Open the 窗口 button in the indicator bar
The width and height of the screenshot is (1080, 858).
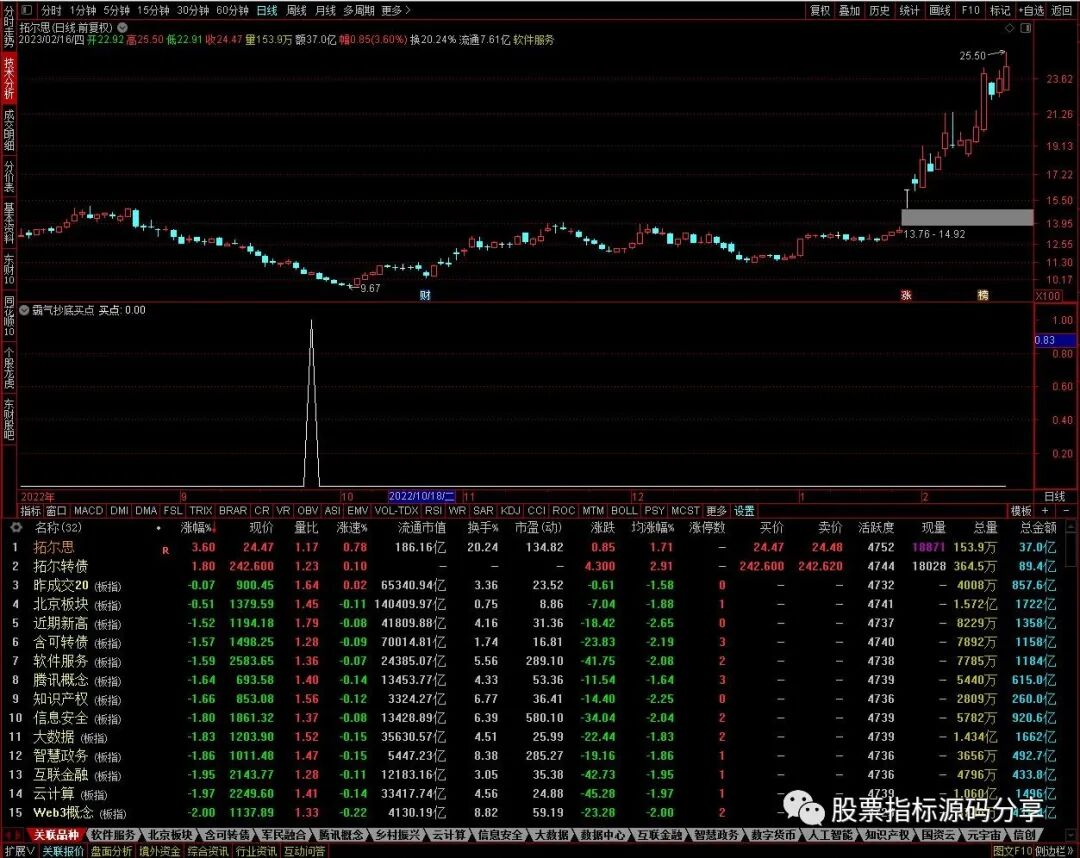click(56, 511)
